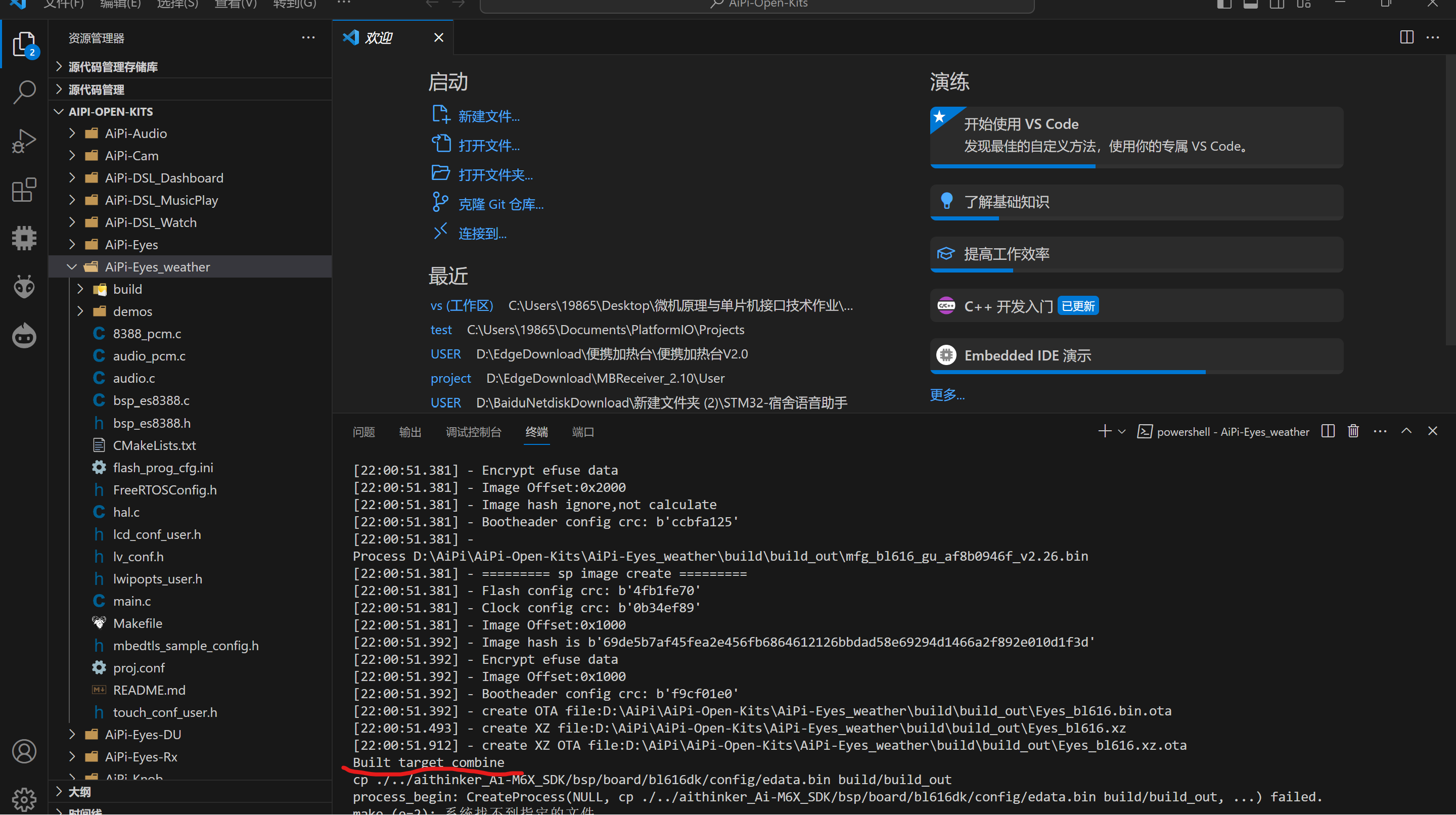The width and height of the screenshot is (1456, 815).
Task: Open 开始使用 VS Code walkthrough card
Action: tap(1136, 137)
